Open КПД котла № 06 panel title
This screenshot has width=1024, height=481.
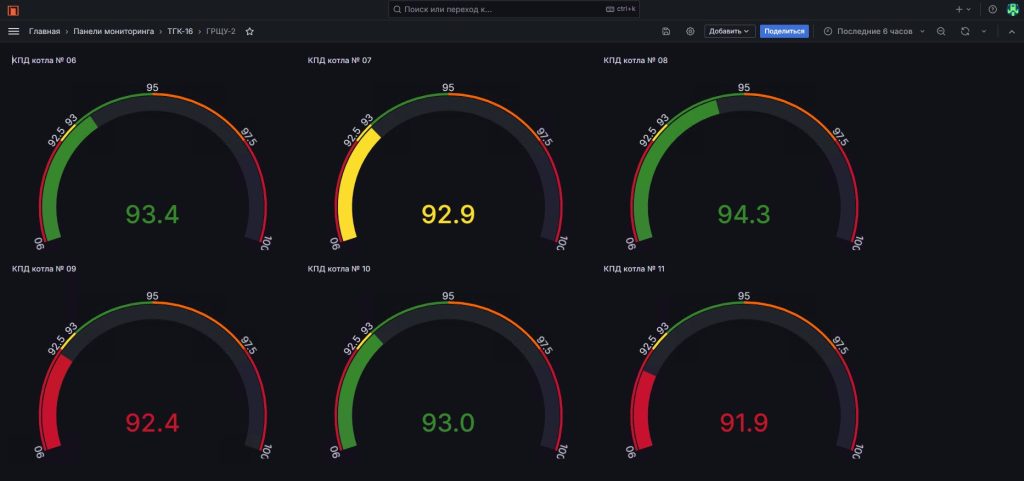[x=44, y=61]
